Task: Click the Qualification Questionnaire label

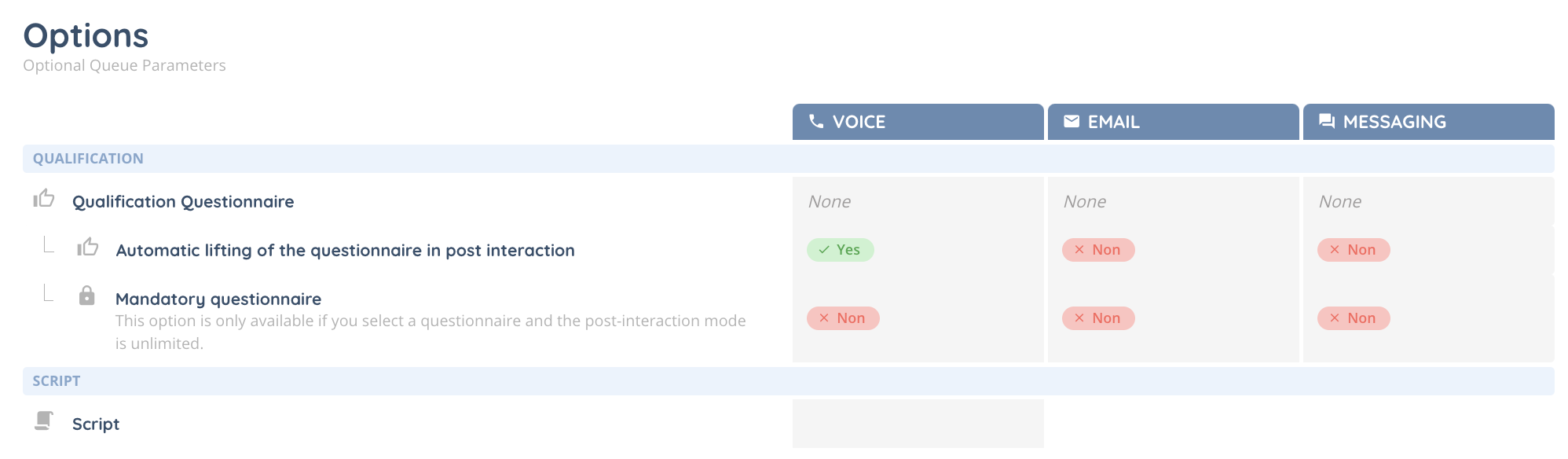Action: coord(183,202)
